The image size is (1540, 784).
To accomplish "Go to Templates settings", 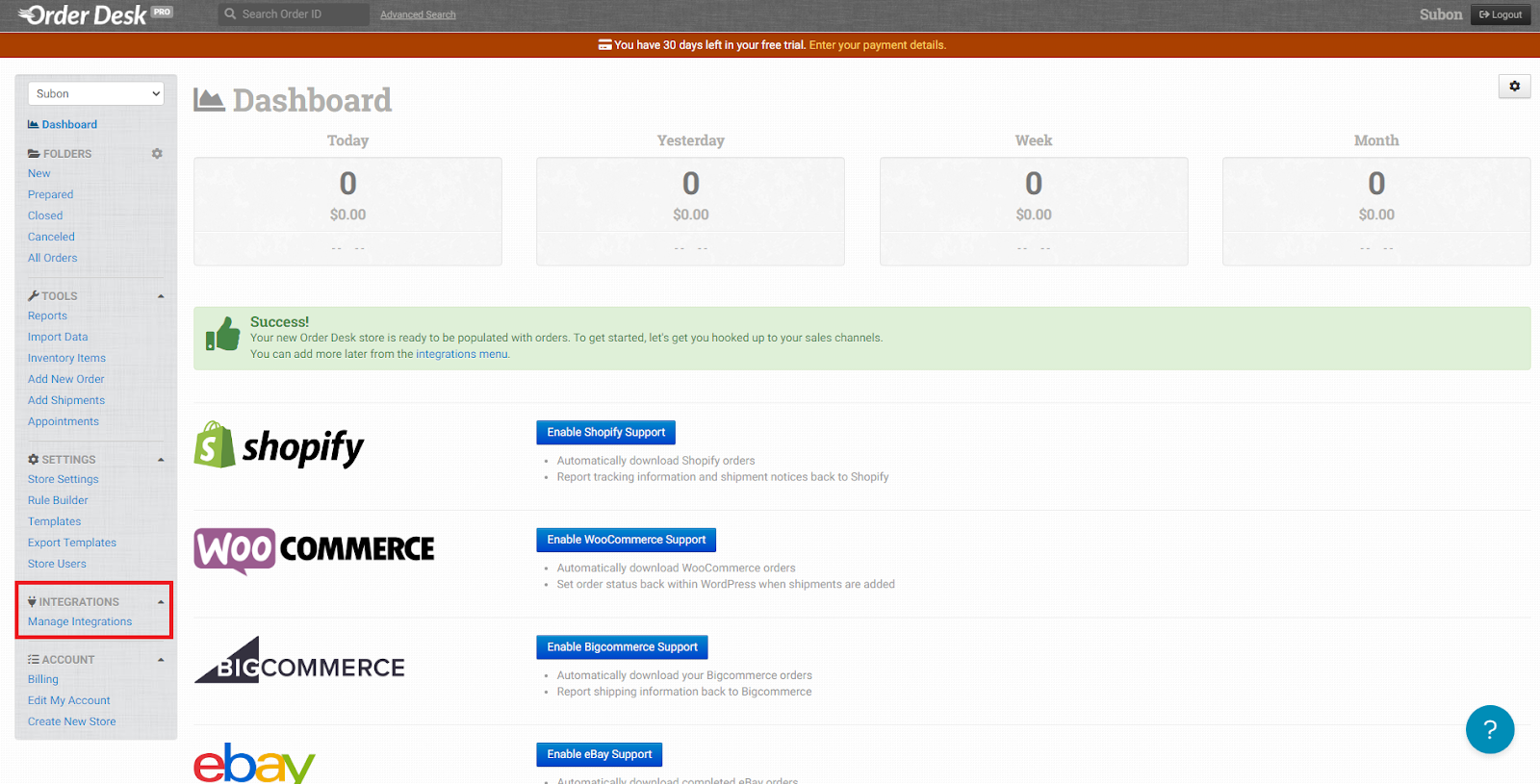I will (55, 522).
